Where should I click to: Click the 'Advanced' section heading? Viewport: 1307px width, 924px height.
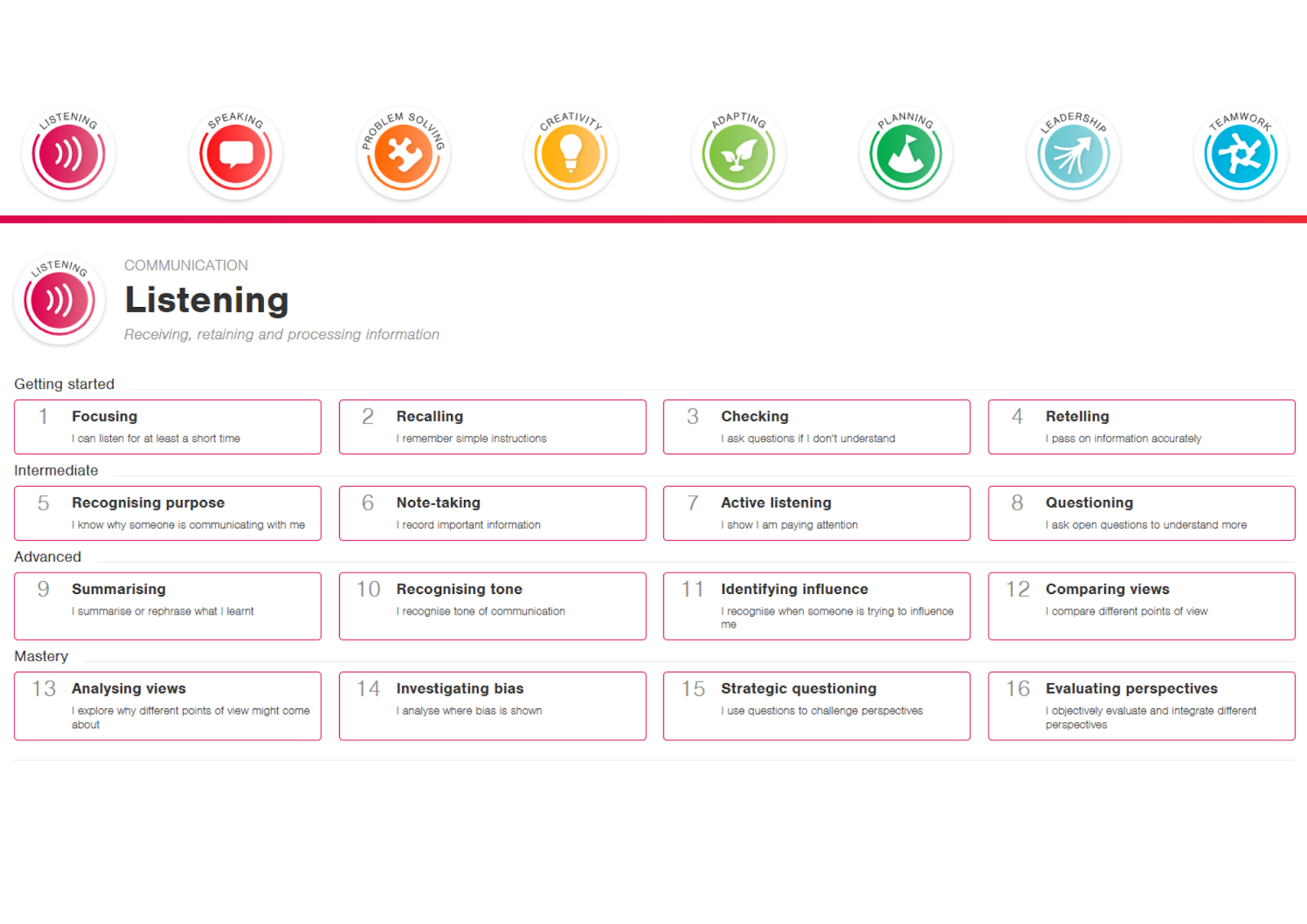pyautogui.click(x=47, y=557)
